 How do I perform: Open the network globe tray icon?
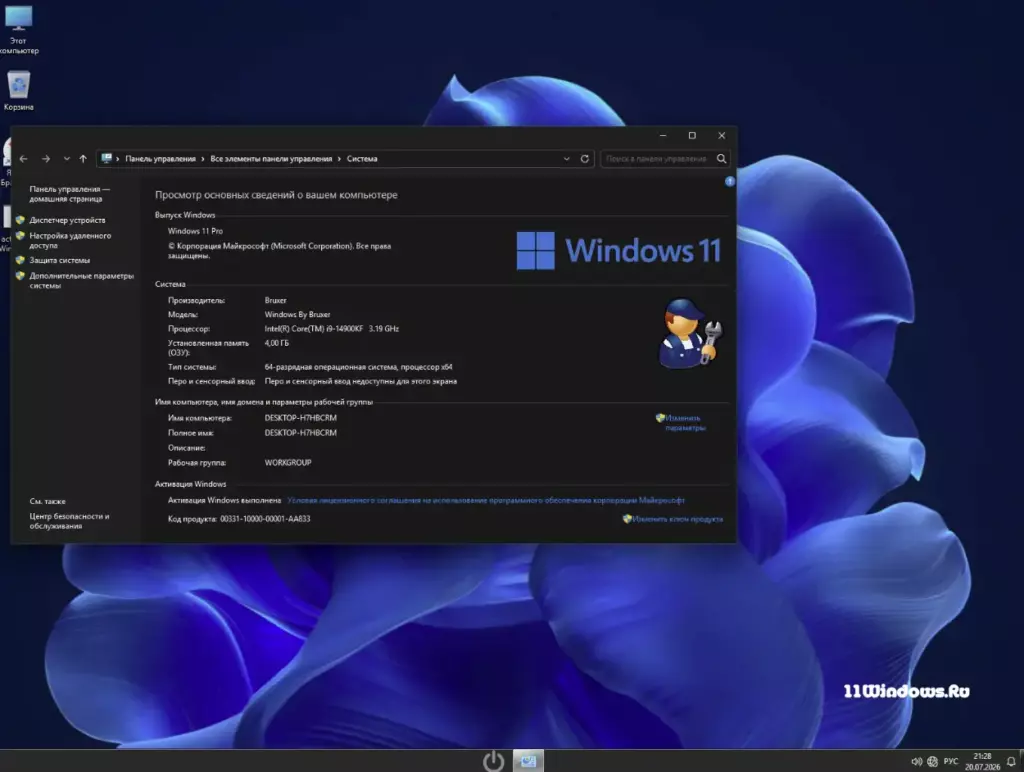click(933, 762)
